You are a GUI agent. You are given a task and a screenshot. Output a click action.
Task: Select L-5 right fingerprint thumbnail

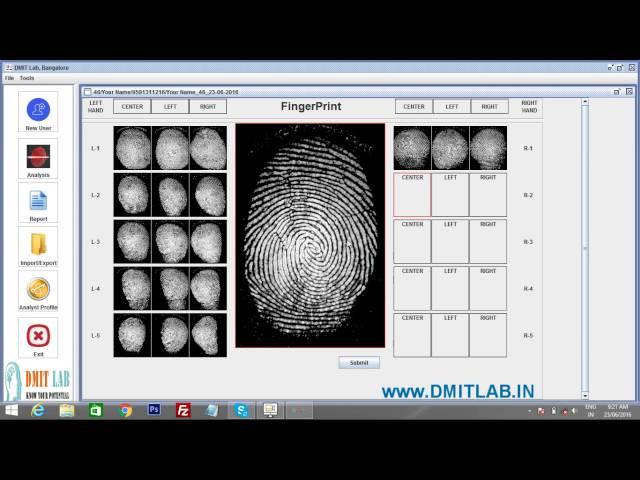click(x=208, y=335)
